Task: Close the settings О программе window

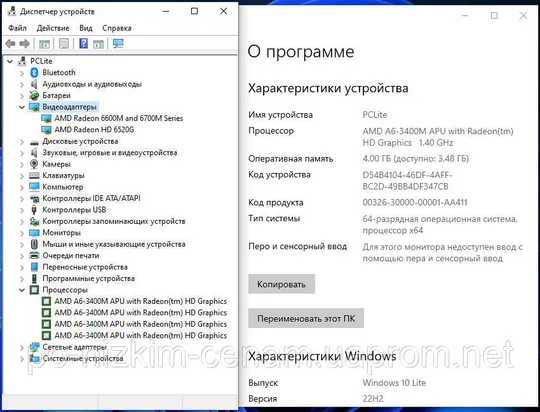Action: pos(523,16)
